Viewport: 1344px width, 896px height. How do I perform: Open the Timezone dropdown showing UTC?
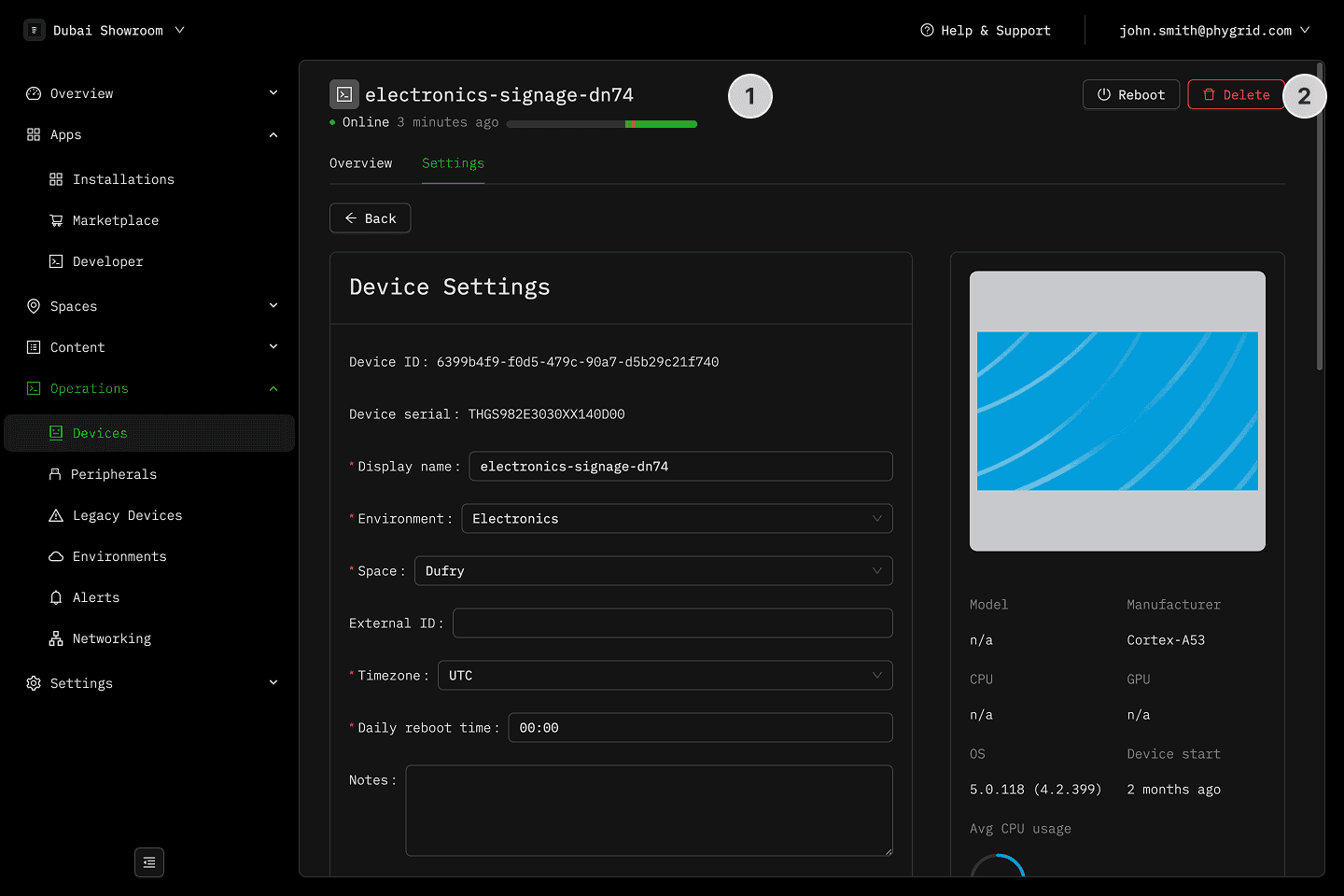tap(665, 676)
